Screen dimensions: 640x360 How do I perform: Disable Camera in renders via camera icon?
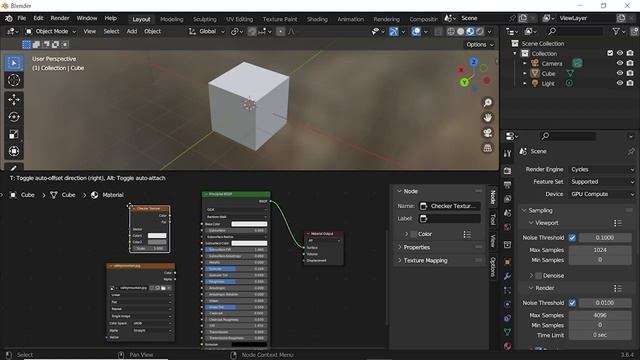(x=630, y=63)
